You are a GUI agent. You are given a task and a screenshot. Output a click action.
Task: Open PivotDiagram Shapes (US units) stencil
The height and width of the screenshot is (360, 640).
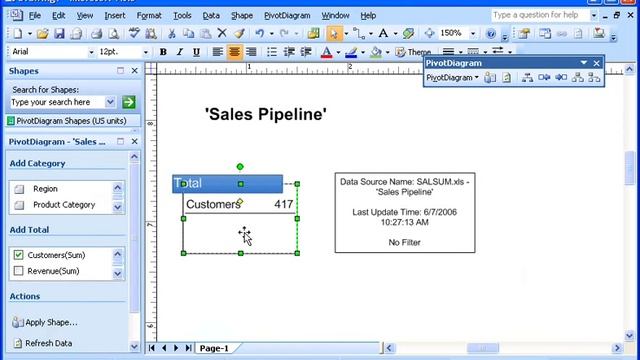click(71, 121)
